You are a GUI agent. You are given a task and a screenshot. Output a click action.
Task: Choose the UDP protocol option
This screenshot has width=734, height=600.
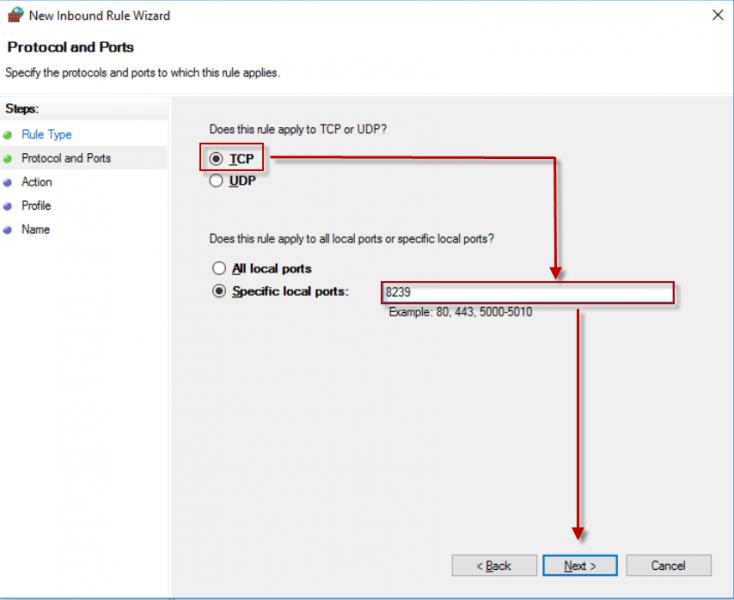point(217,182)
